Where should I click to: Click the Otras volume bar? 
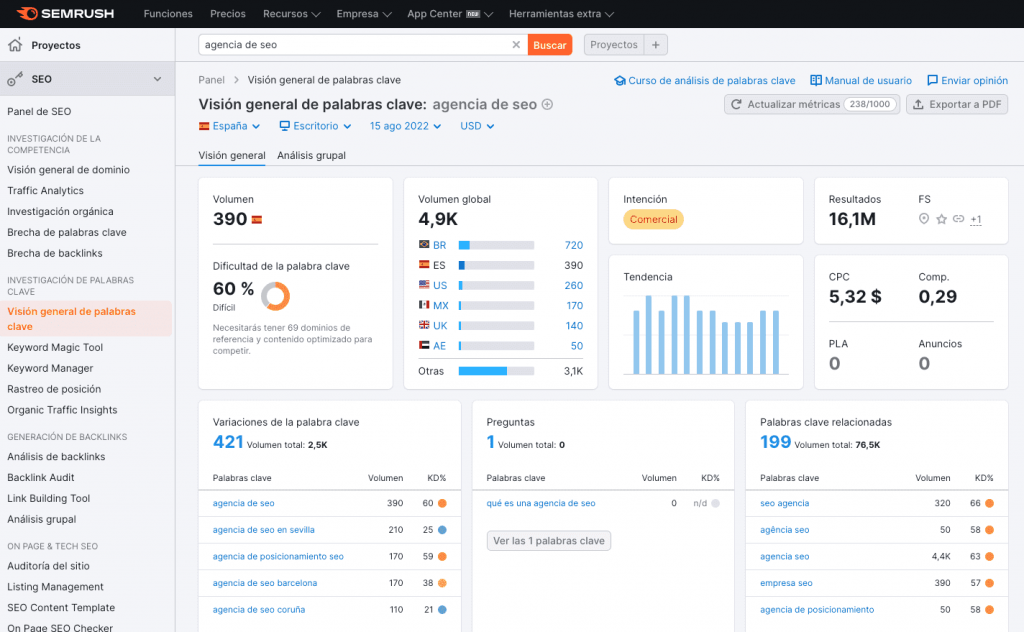[x=496, y=371]
